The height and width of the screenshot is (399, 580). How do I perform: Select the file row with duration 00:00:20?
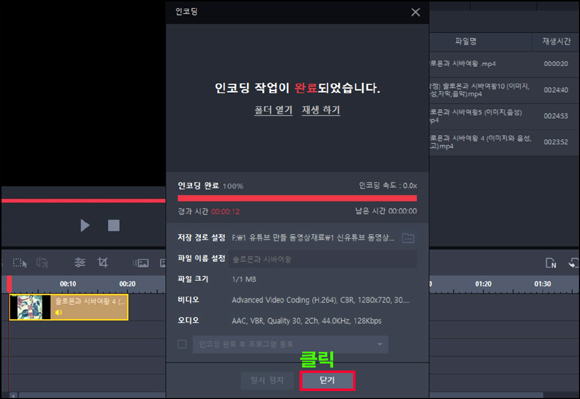point(505,64)
